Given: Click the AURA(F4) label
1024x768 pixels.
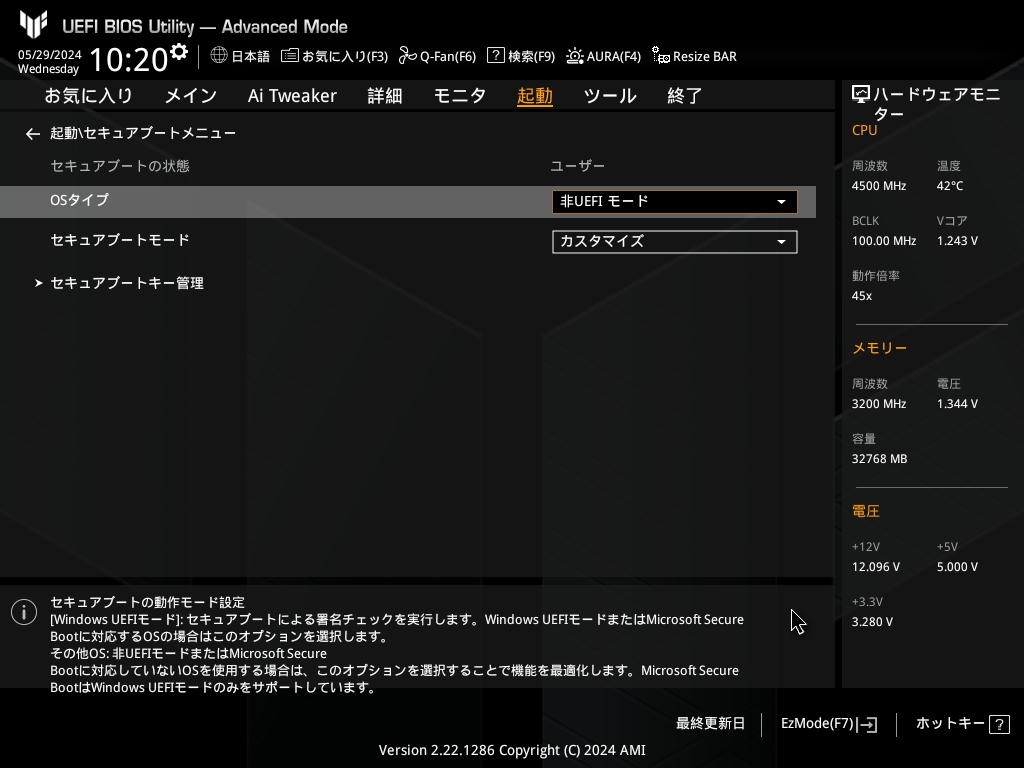Looking at the screenshot, I should coord(614,56).
